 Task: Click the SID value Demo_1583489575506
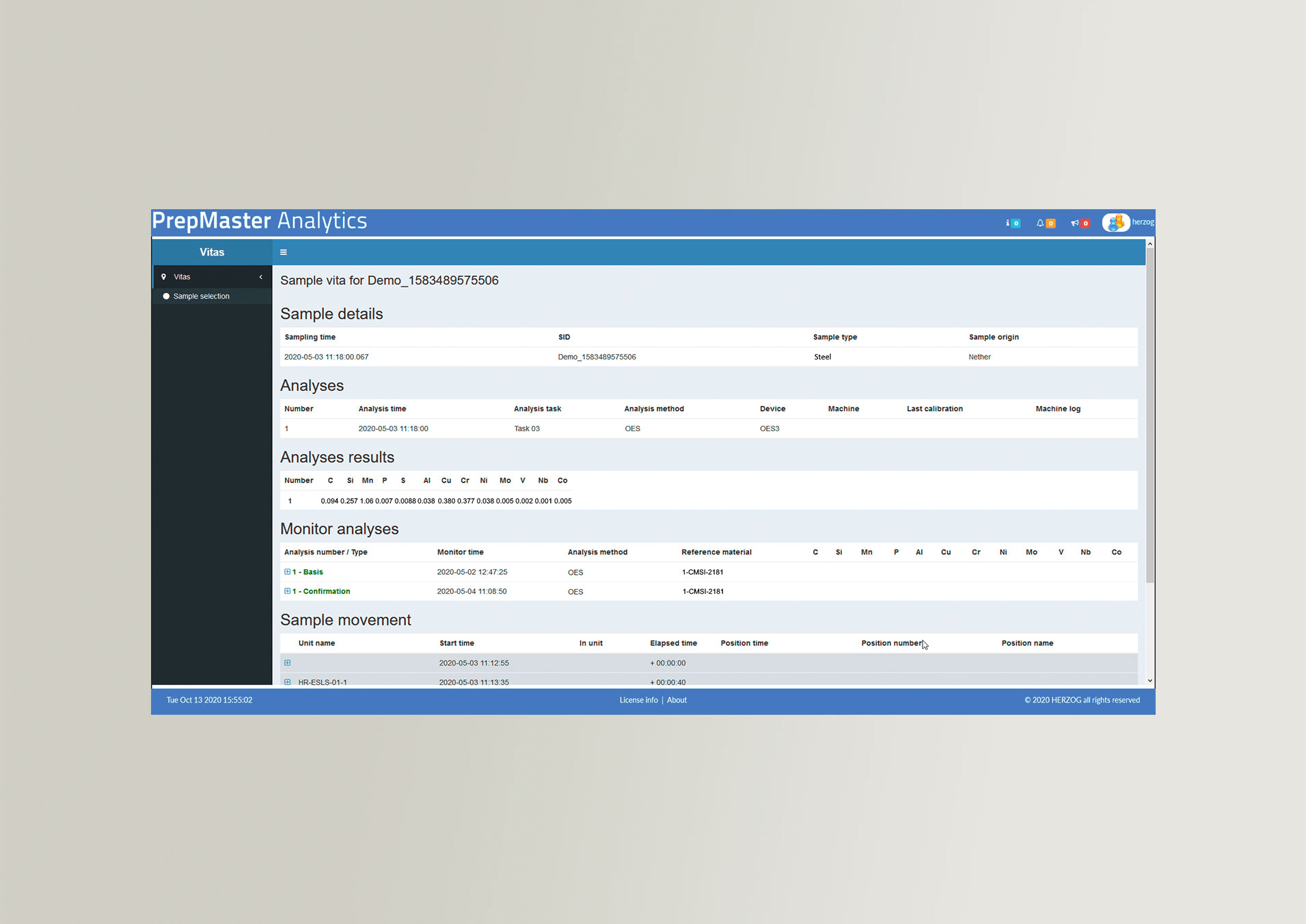pyautogui.click(x=597, y=357)
